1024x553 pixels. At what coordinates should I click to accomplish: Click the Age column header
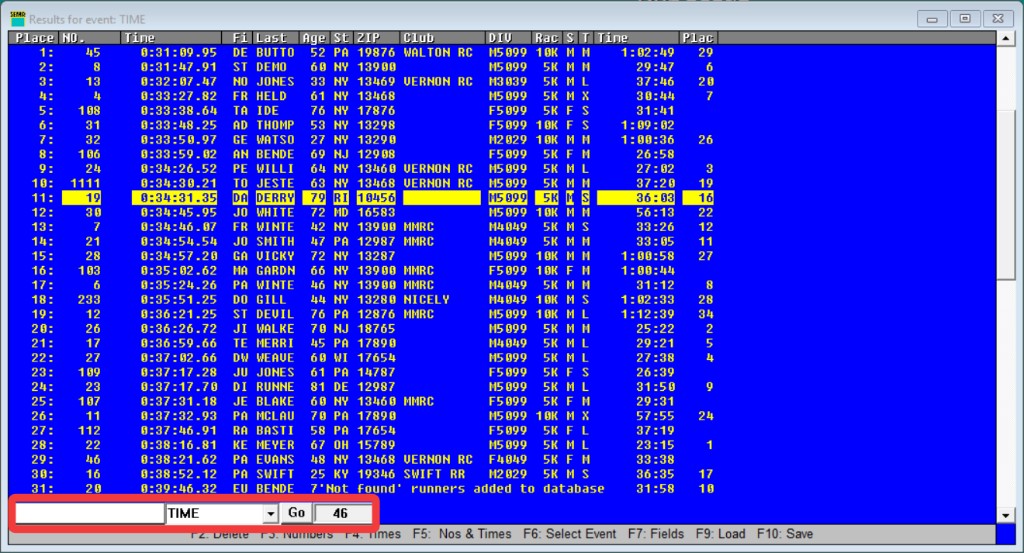[313, 38]
